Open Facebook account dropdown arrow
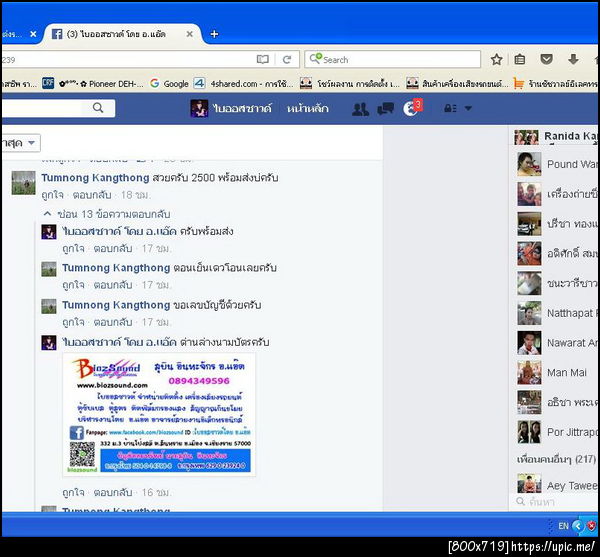This screenshot has width=600, height=557. point(468,109)
